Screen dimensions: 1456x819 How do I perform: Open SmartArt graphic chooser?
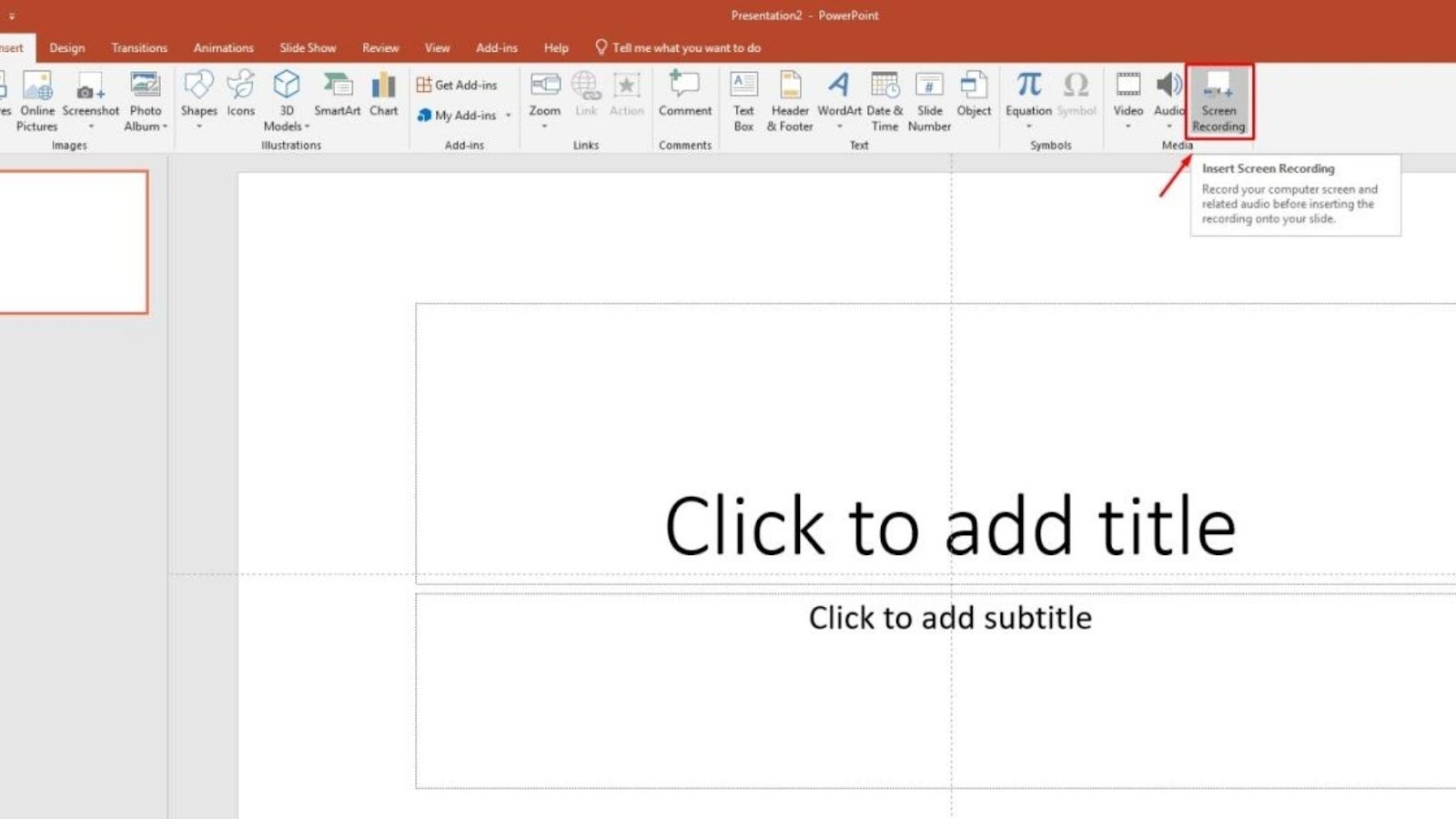tap(338, 95)
